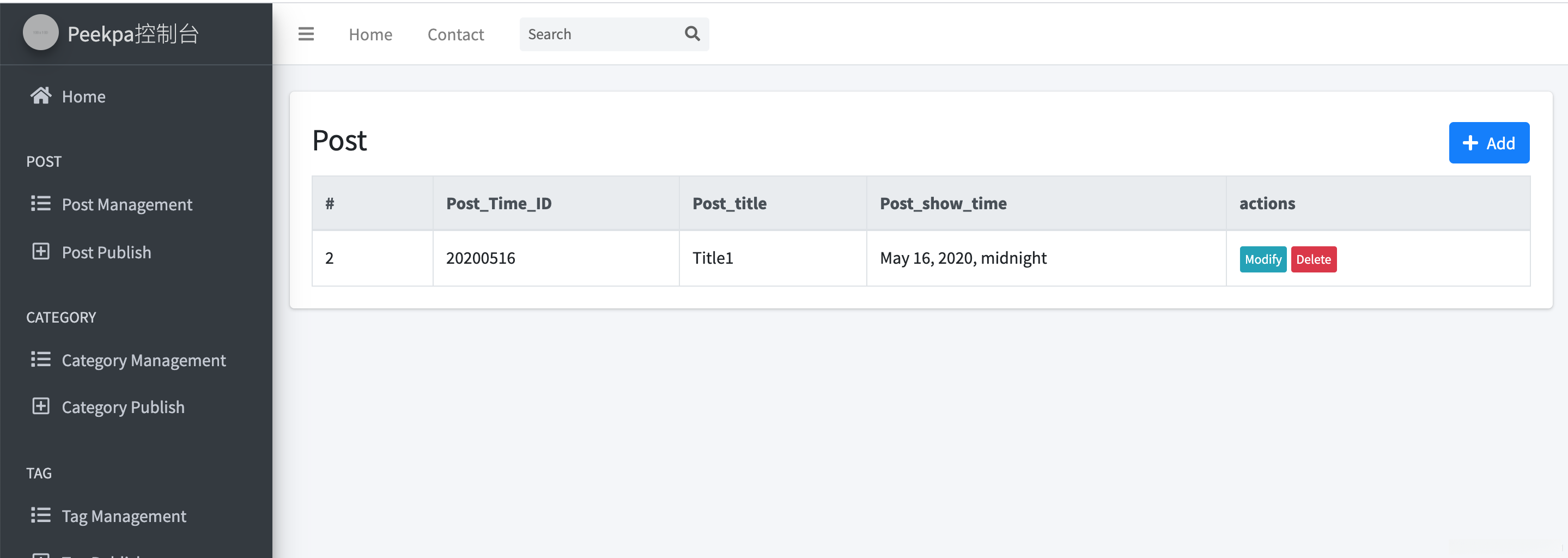1568x558 pixels.
Task: Click the list icon for Category Management
Action: [41, 359]
